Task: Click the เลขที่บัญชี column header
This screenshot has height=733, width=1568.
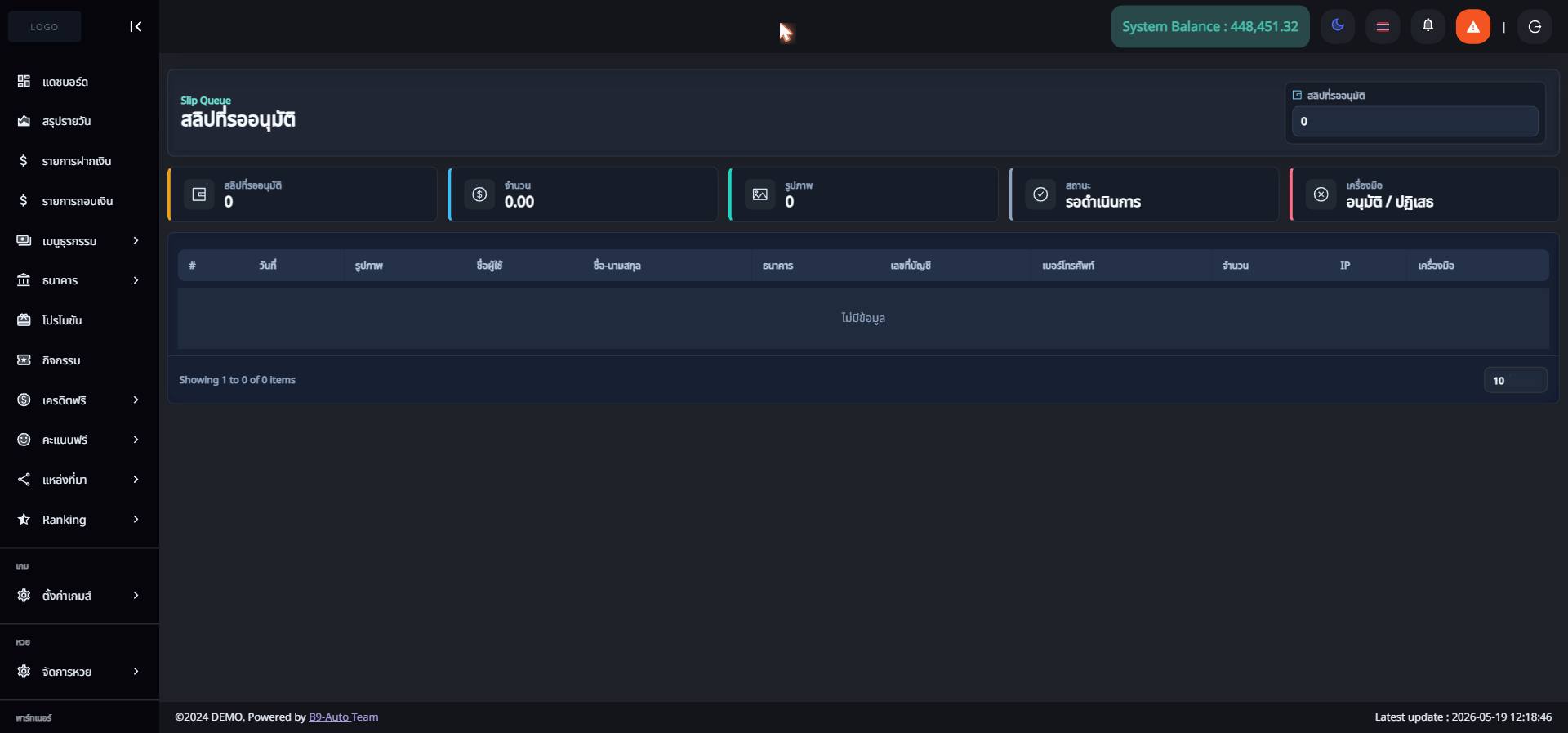Action: click(911, 266)
